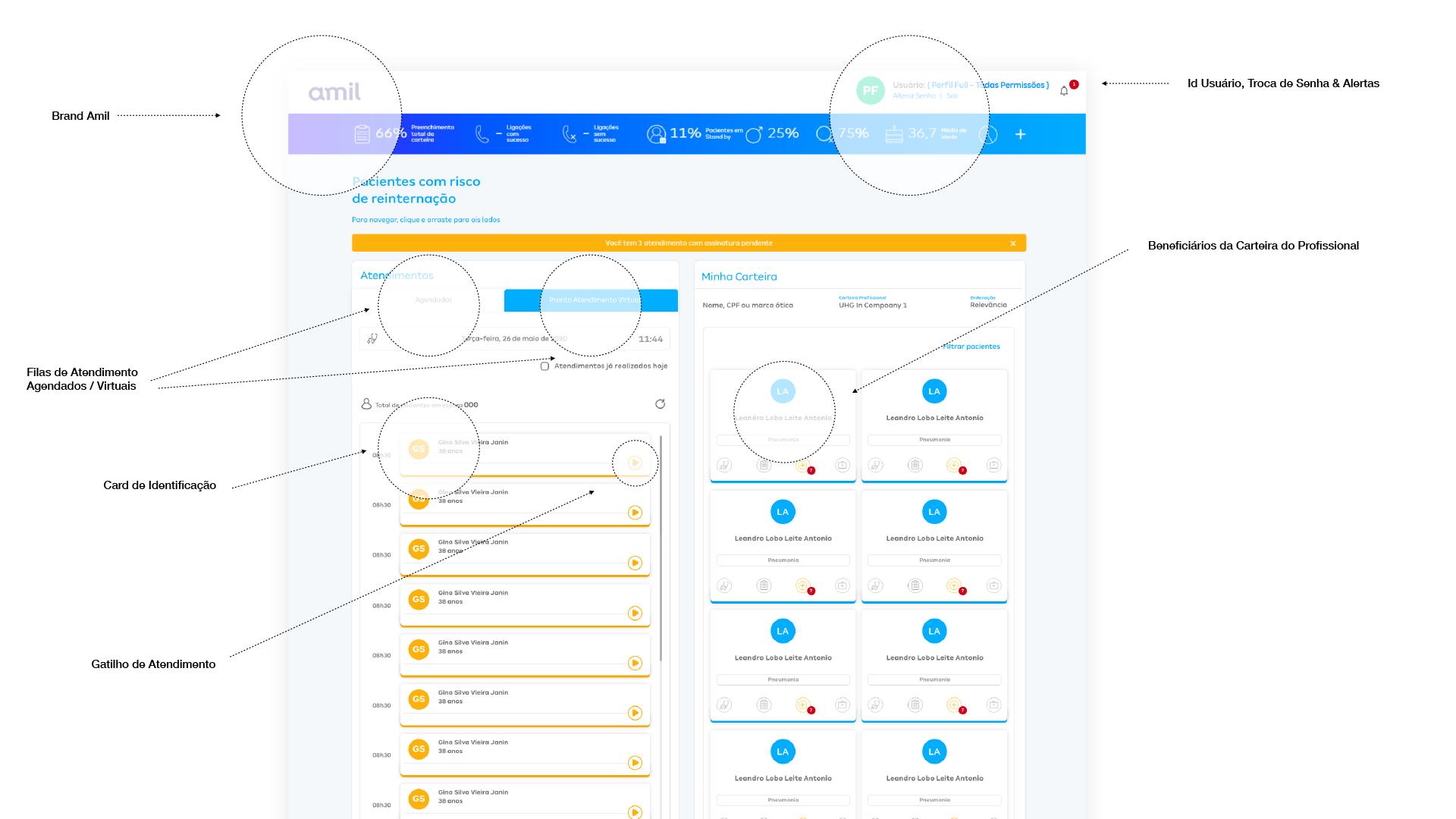Switch to the Agendados tab

coord(433,300)
